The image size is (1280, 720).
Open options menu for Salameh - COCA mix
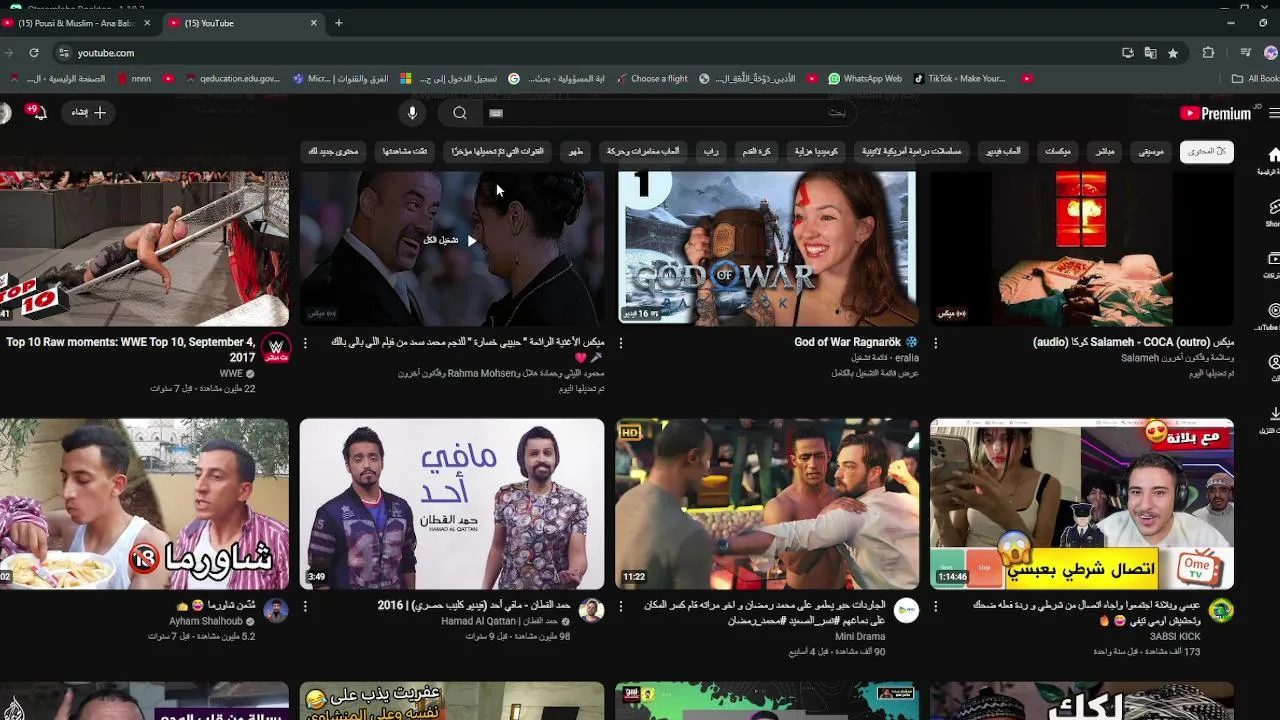[936, 342]
